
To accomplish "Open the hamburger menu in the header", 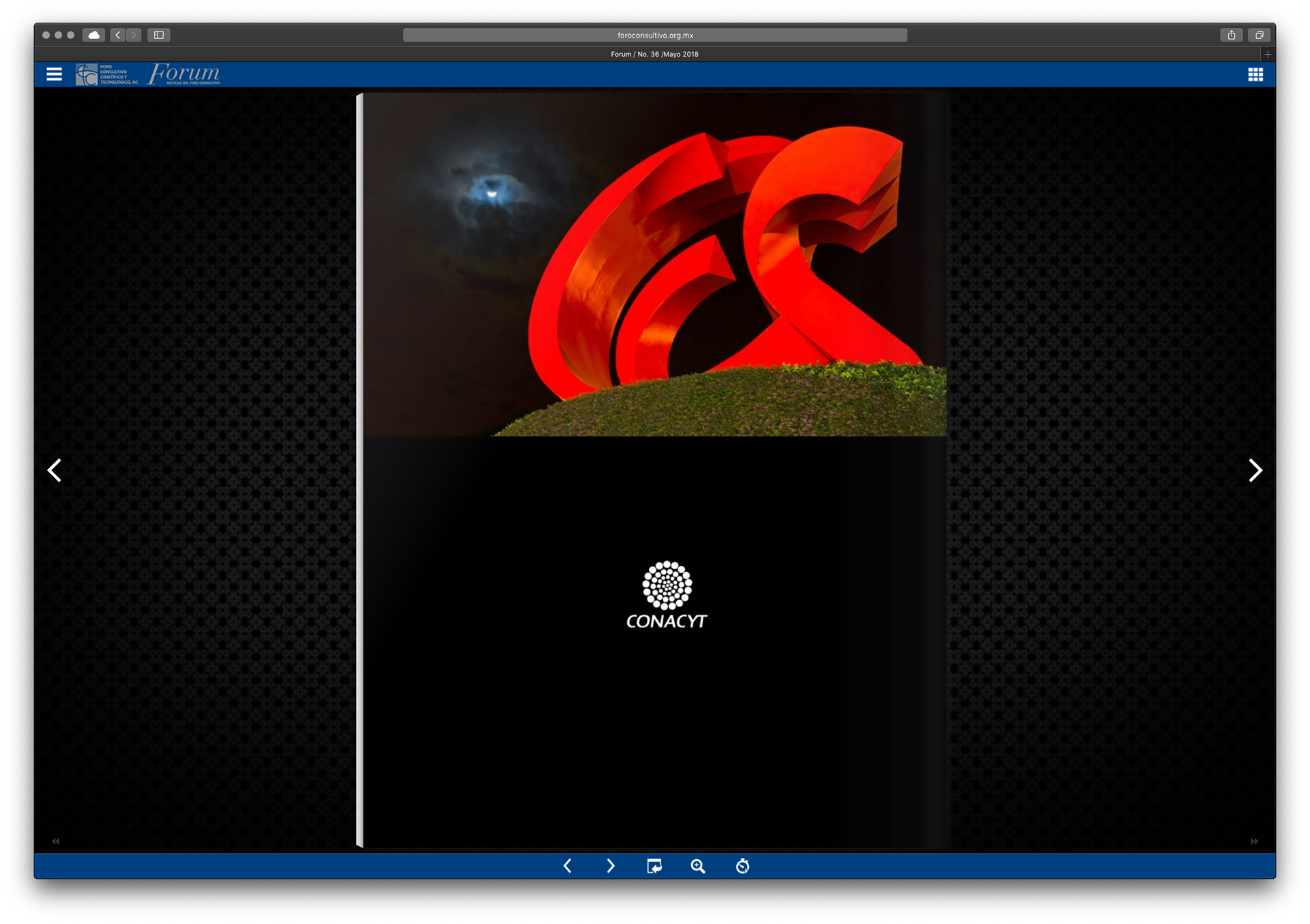I will coord(54,74).
